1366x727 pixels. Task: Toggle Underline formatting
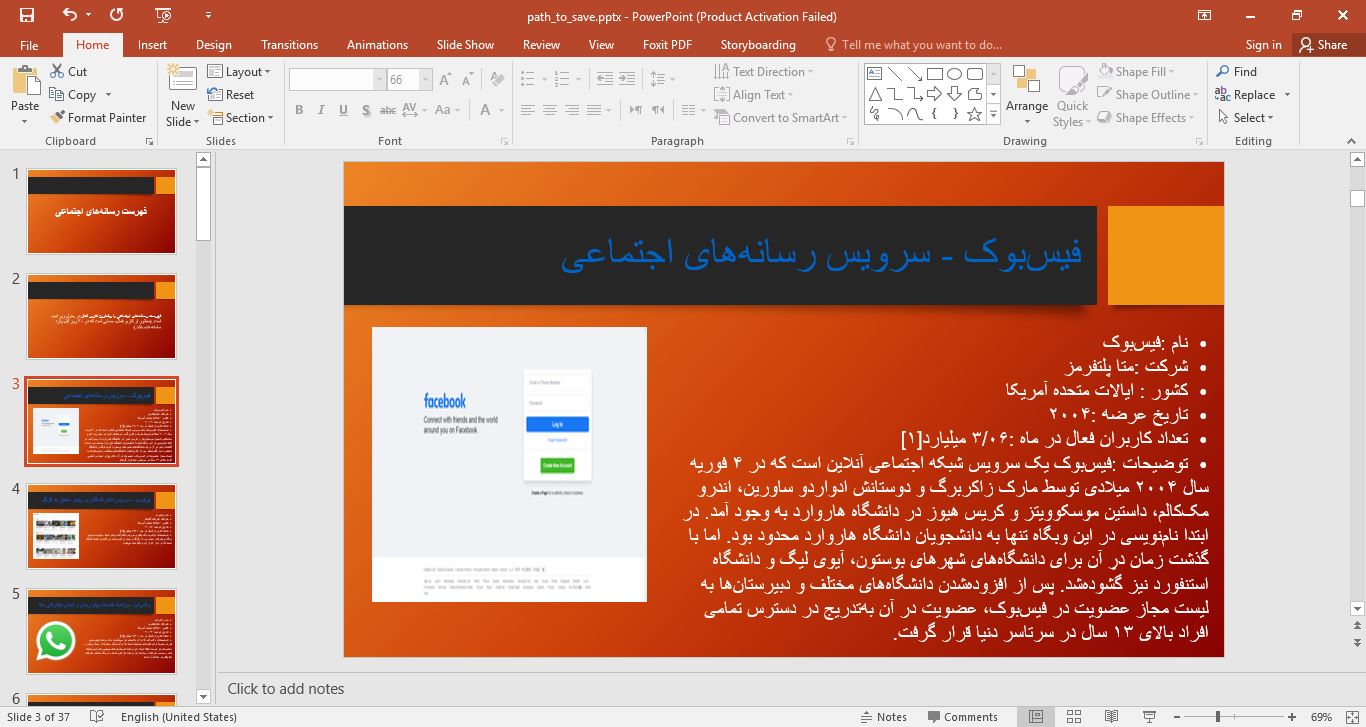344,110
